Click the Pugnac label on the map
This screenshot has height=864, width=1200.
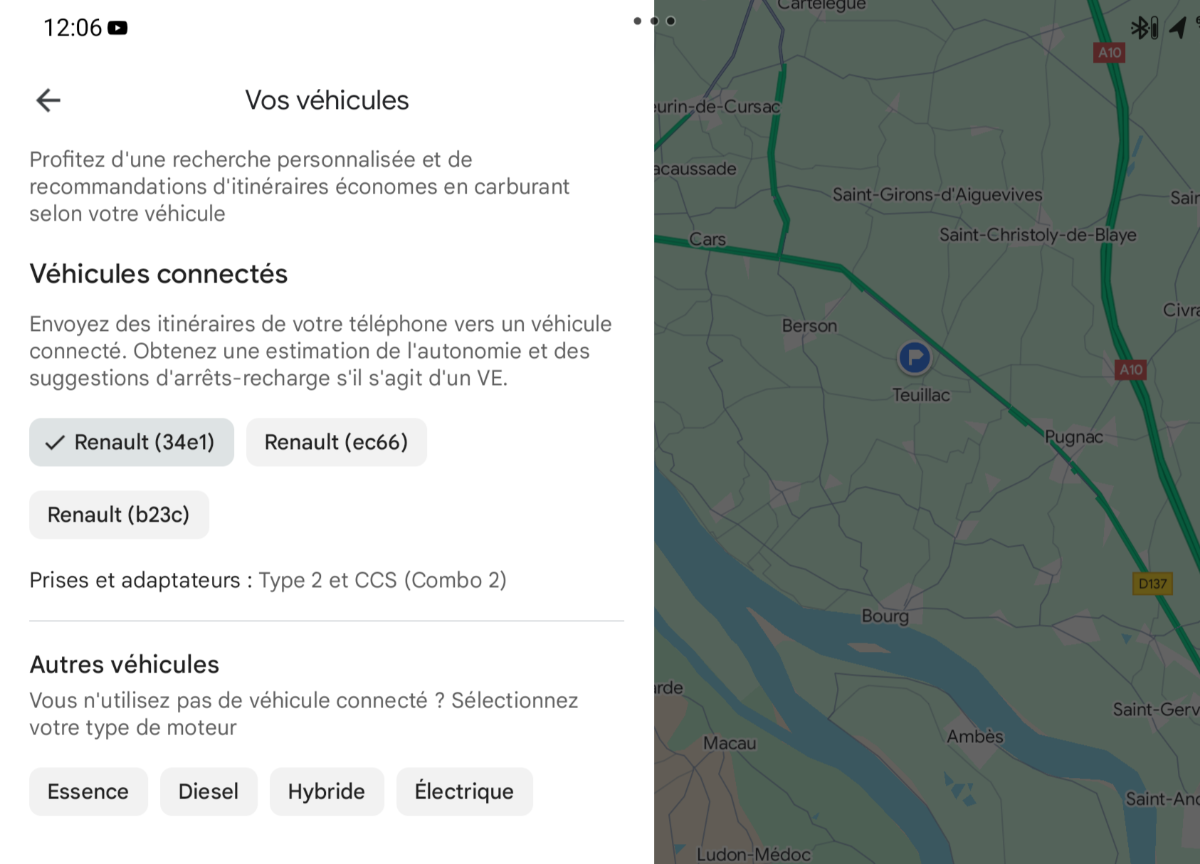click(1074, 437)
